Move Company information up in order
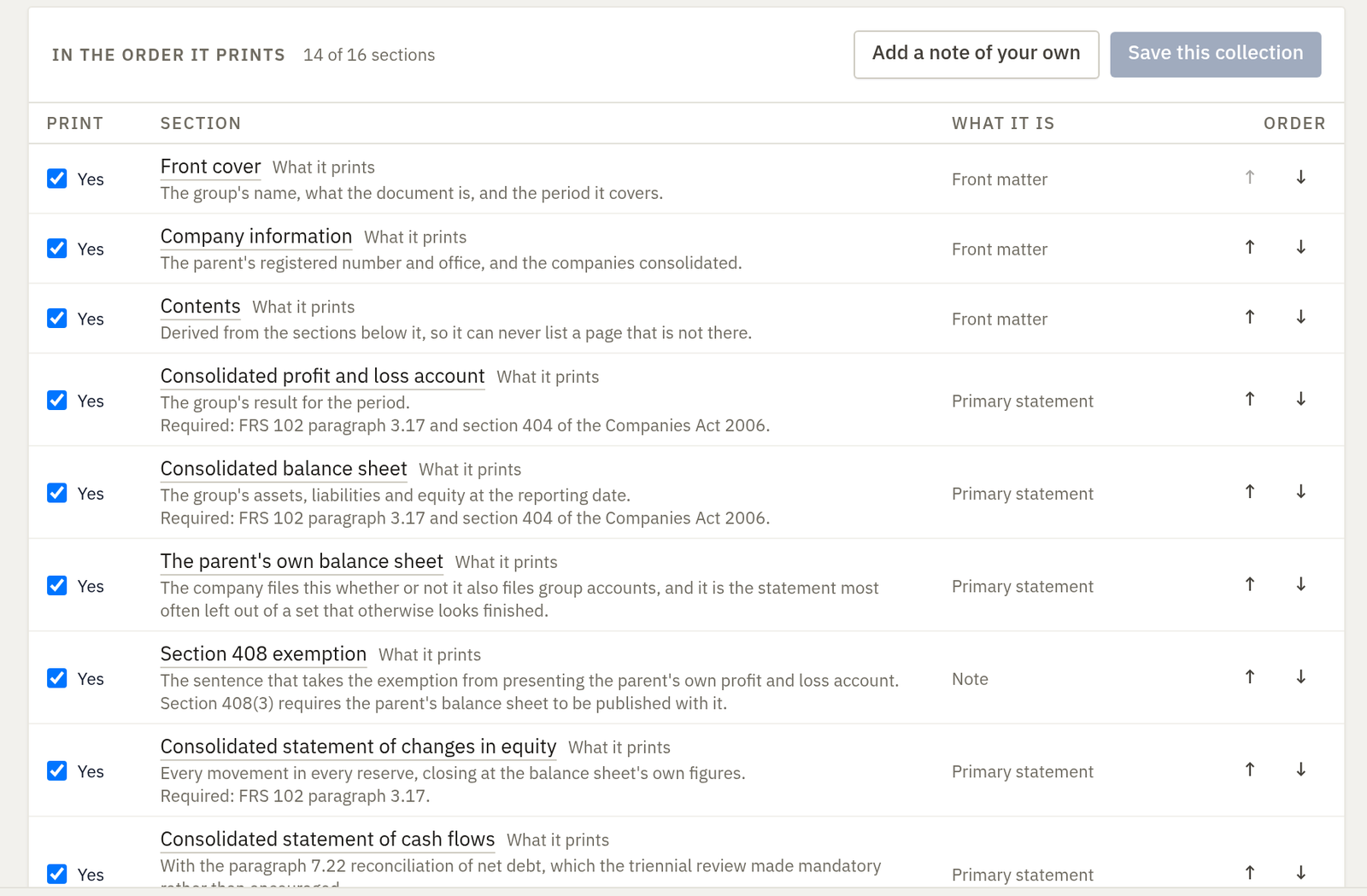 [x=1250, y=248]
